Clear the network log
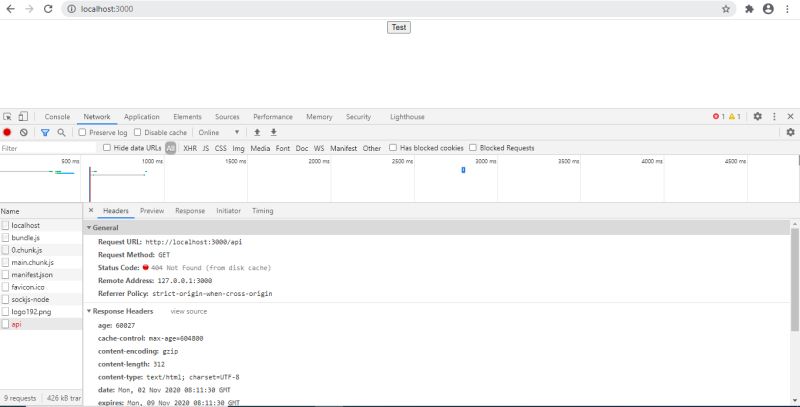800x407 pixels. (x=23, y=132)
